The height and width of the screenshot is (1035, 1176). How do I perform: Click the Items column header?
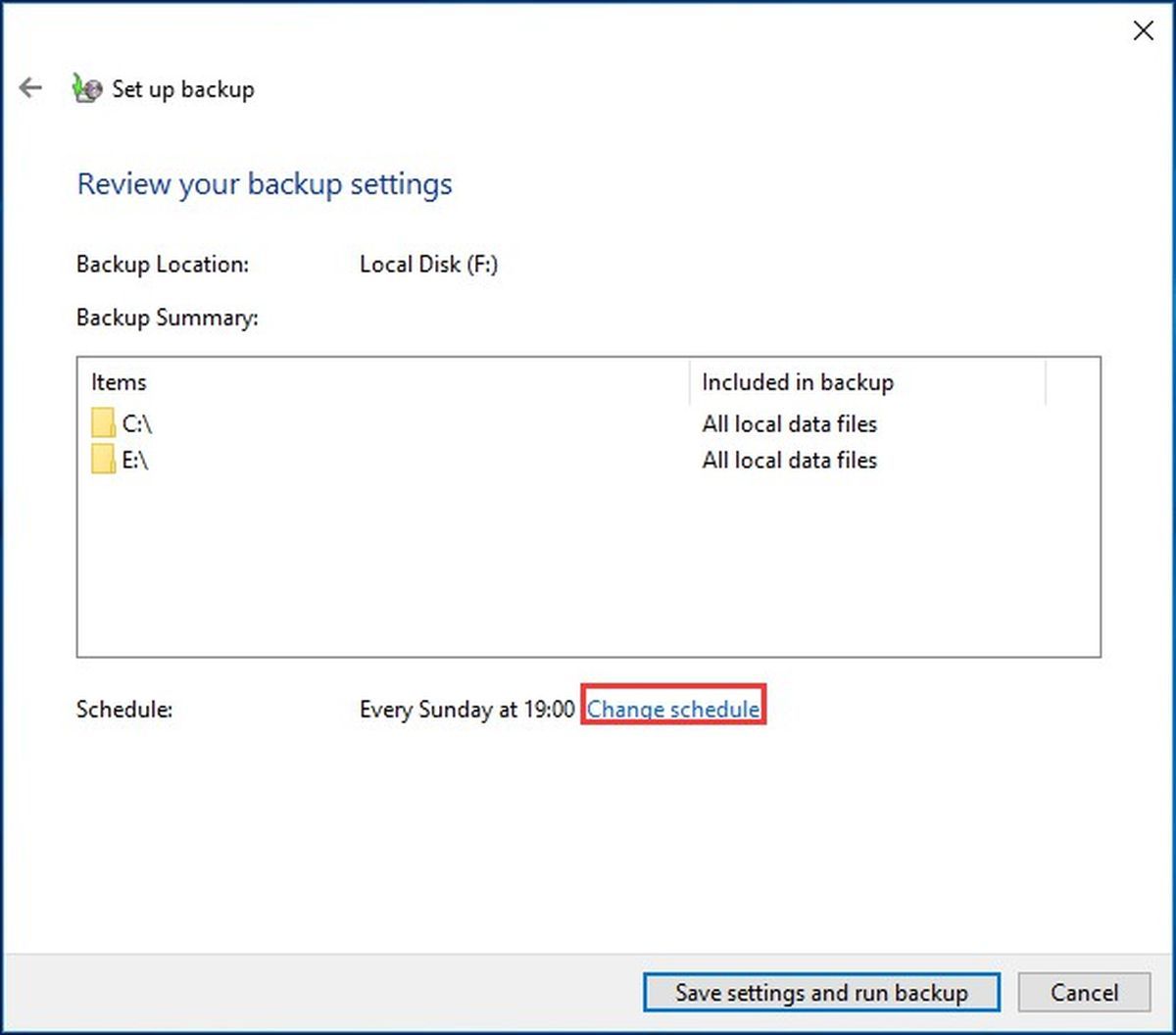(x=383, y=382)
